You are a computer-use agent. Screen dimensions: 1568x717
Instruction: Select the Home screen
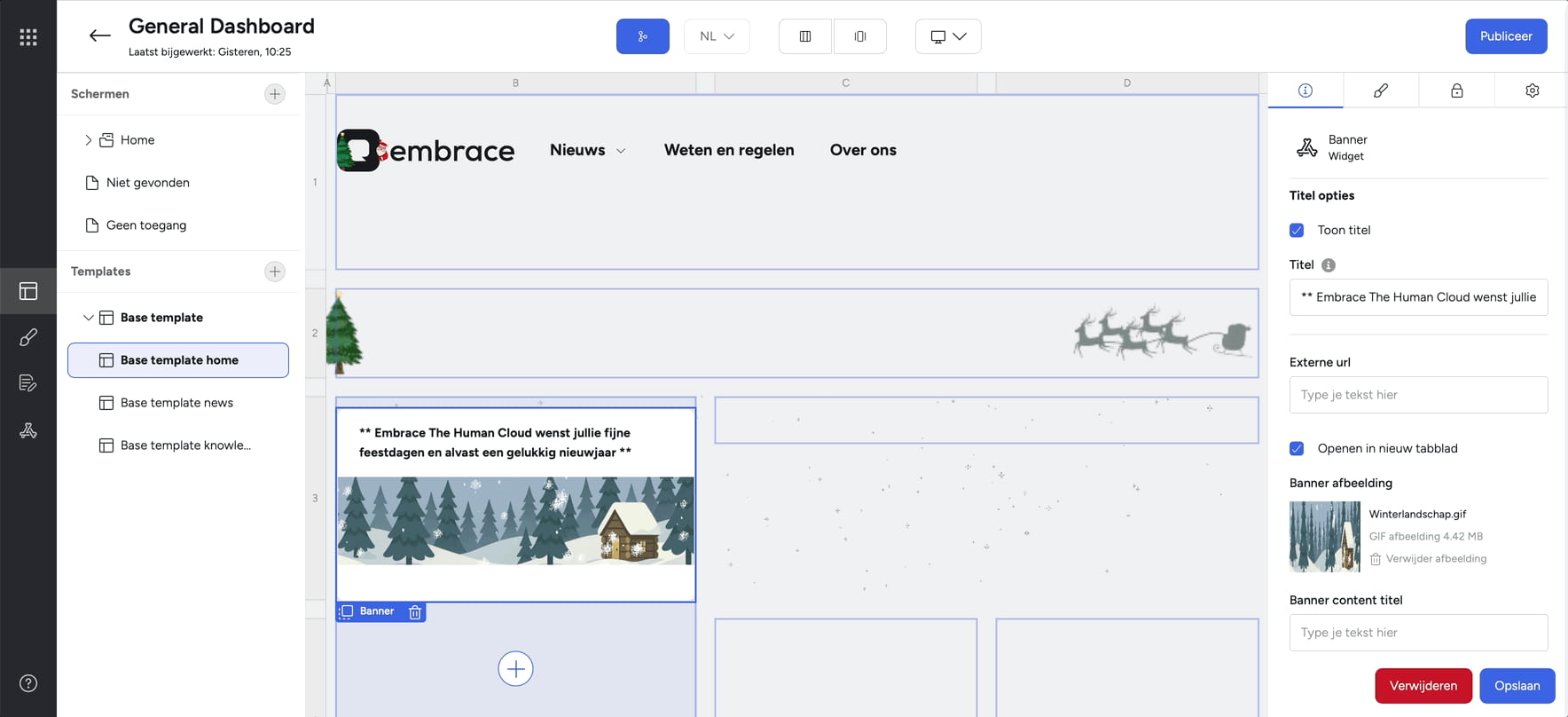tap(137, 140)
